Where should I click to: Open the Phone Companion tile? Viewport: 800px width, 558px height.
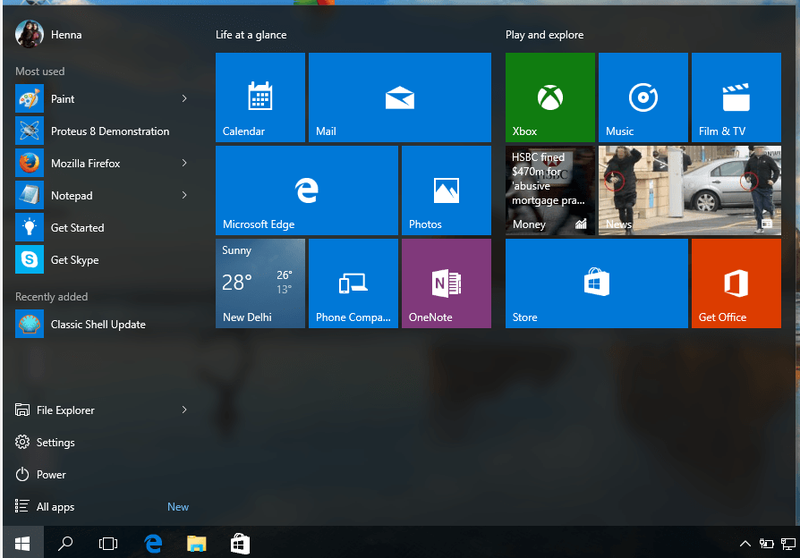click(x=353, y=284)
